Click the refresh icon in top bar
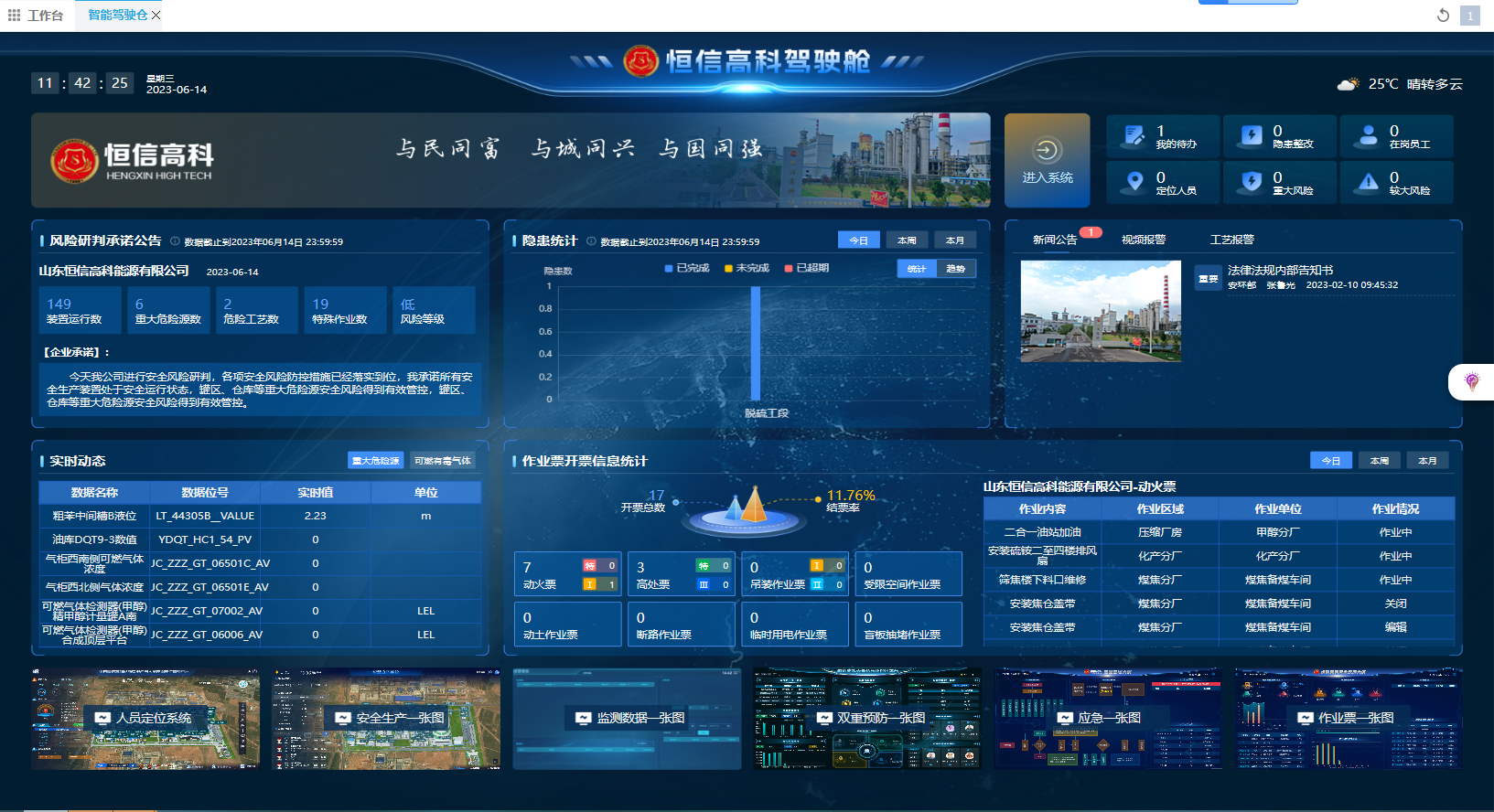 [x=1443, y=16]
